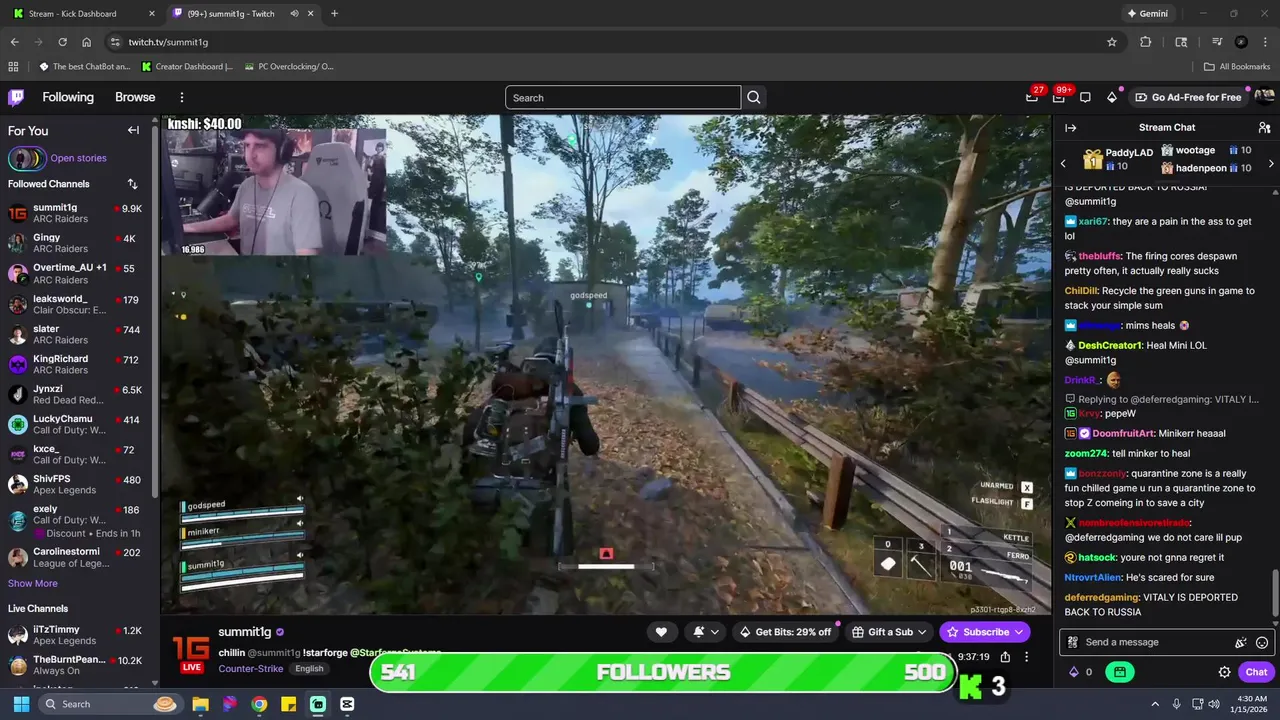Collapse the For You sidebar arrow

click(133, 130)
